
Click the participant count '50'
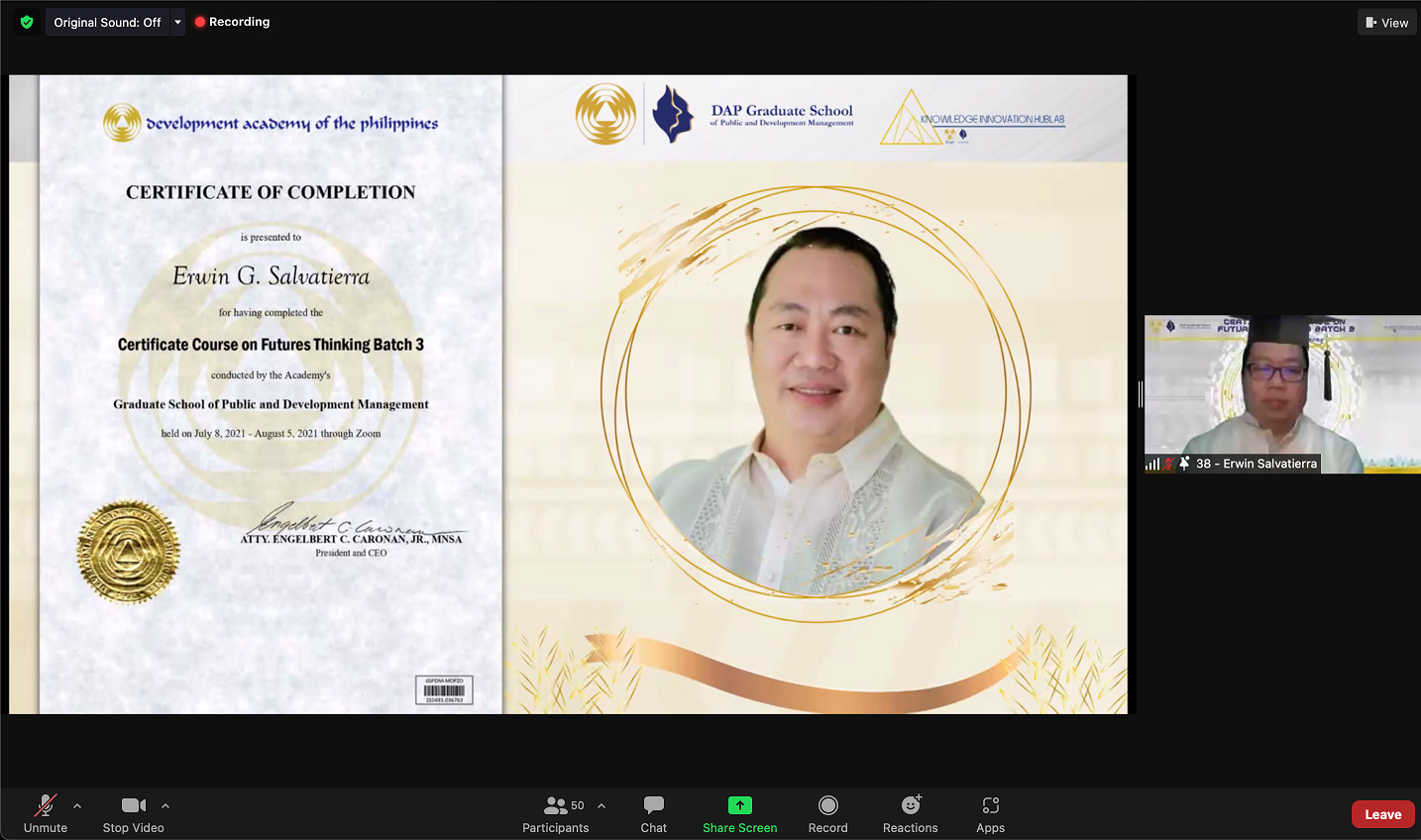[x=578, y=805]
